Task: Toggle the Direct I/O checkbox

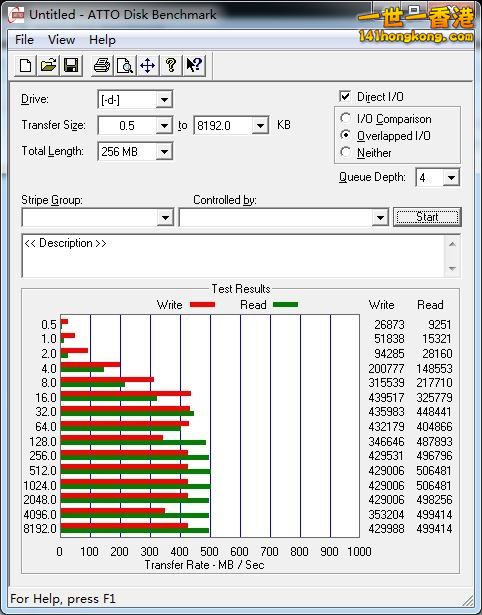Action: [x=345, y=96]
